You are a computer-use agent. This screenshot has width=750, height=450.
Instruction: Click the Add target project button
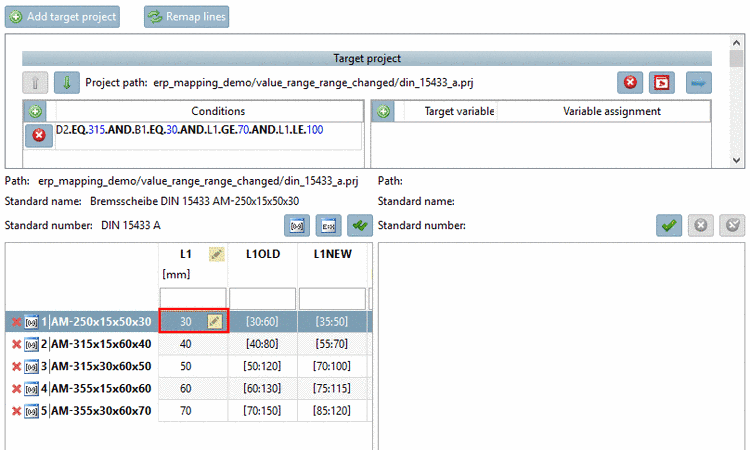click(x=62, y=17)
